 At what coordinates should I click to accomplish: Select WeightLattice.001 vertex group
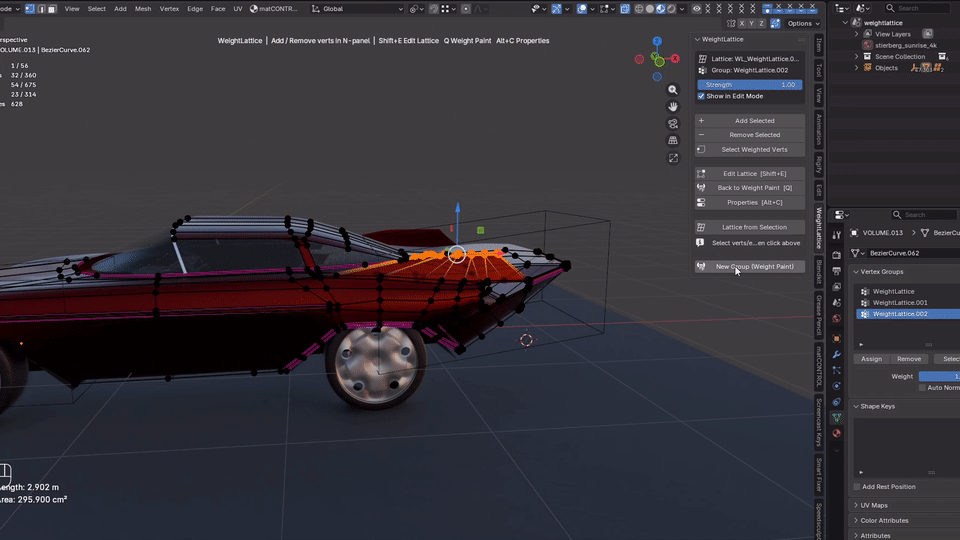908,302
